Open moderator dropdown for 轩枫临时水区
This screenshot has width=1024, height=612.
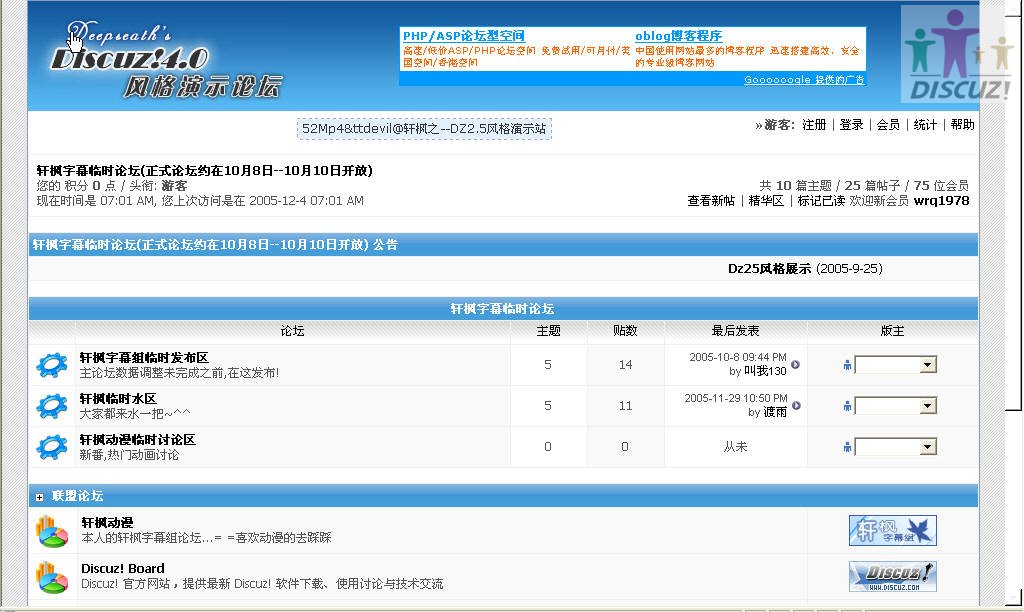895,406
